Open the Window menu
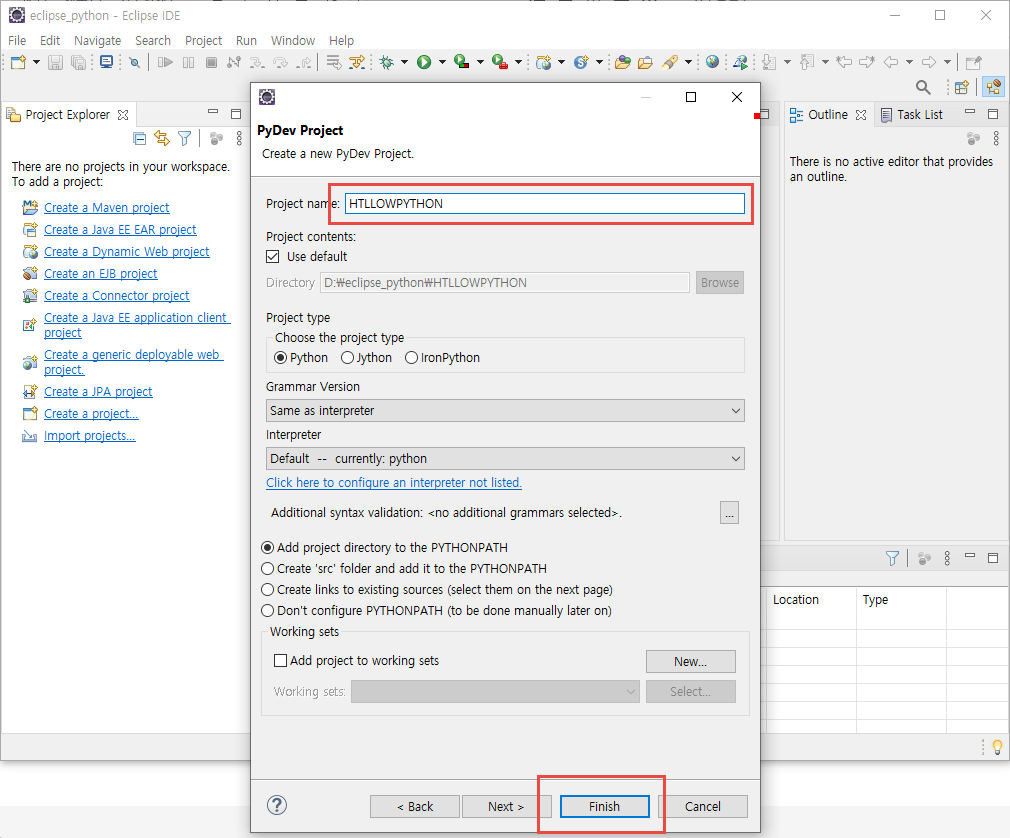The height and width of the screenshot is (838, 1010). pyautogui.click(x=292, y=41)
